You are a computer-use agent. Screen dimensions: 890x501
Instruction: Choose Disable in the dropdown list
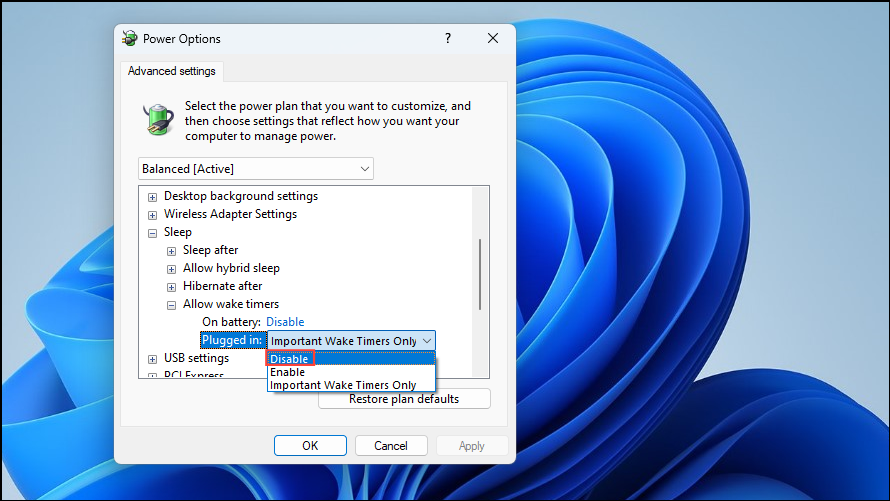[x=351, y=359]
